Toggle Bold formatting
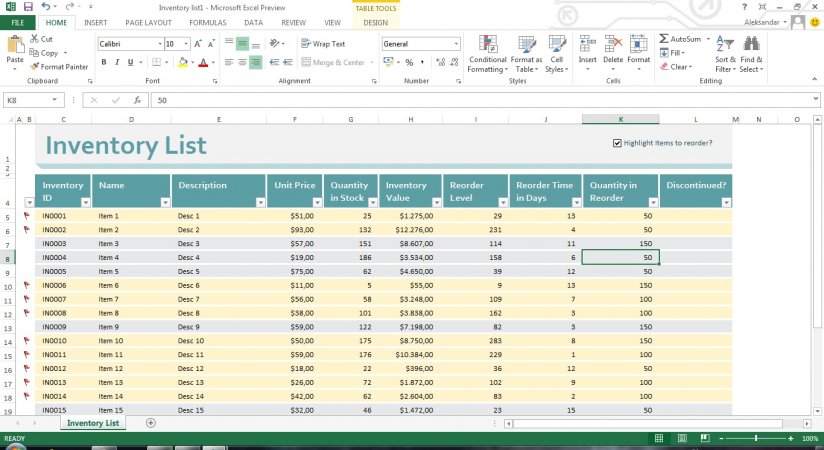The width and height of the screenshot is (824, 450). tap(104, 62)
